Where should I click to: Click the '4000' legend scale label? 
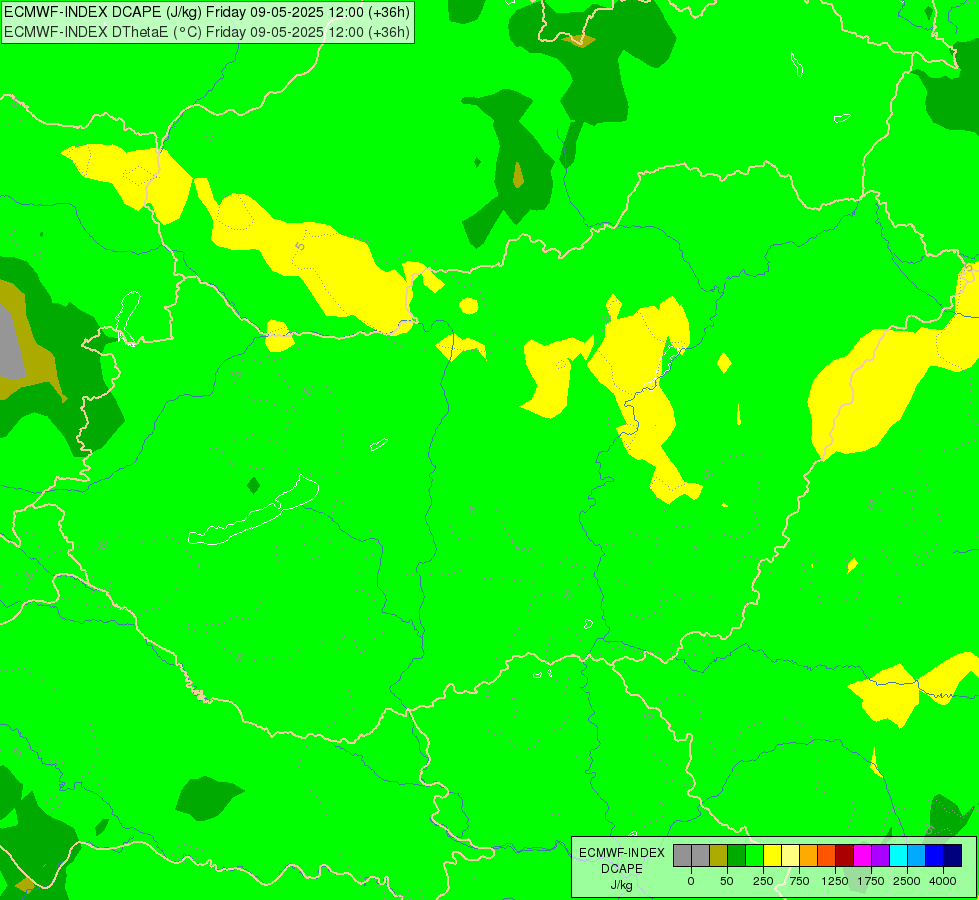coord(943,881)
